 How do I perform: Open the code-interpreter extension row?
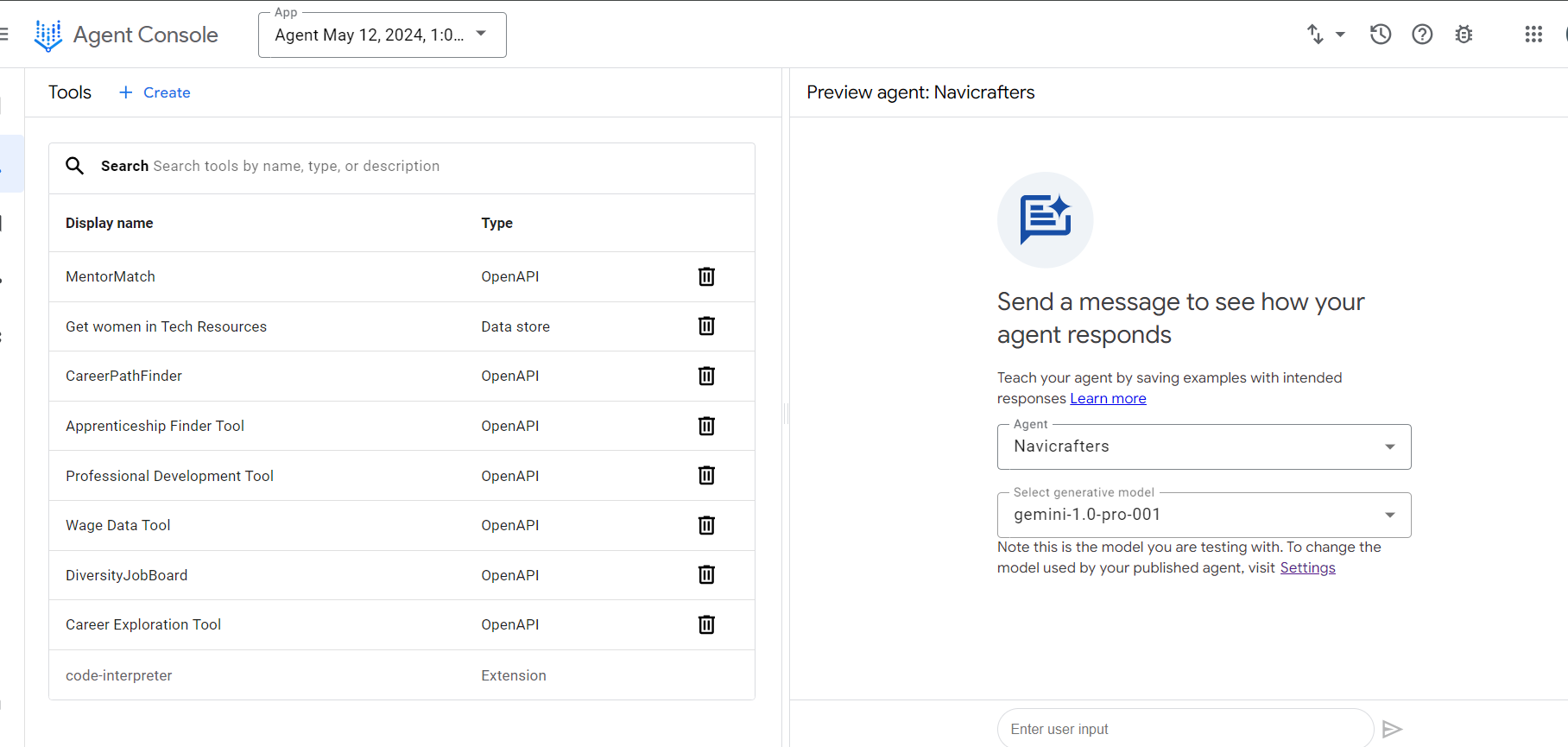point(401,675)
